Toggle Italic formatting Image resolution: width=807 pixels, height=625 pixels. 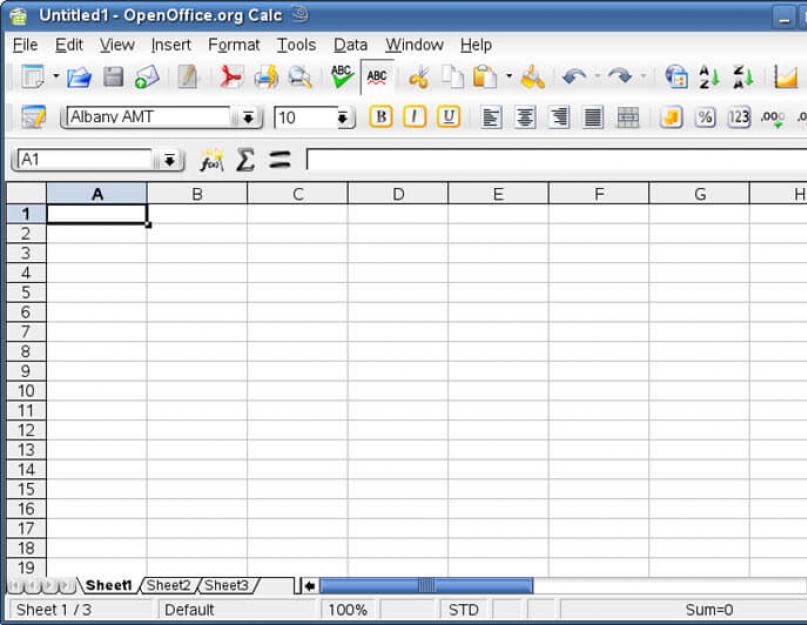coord(414,117)
